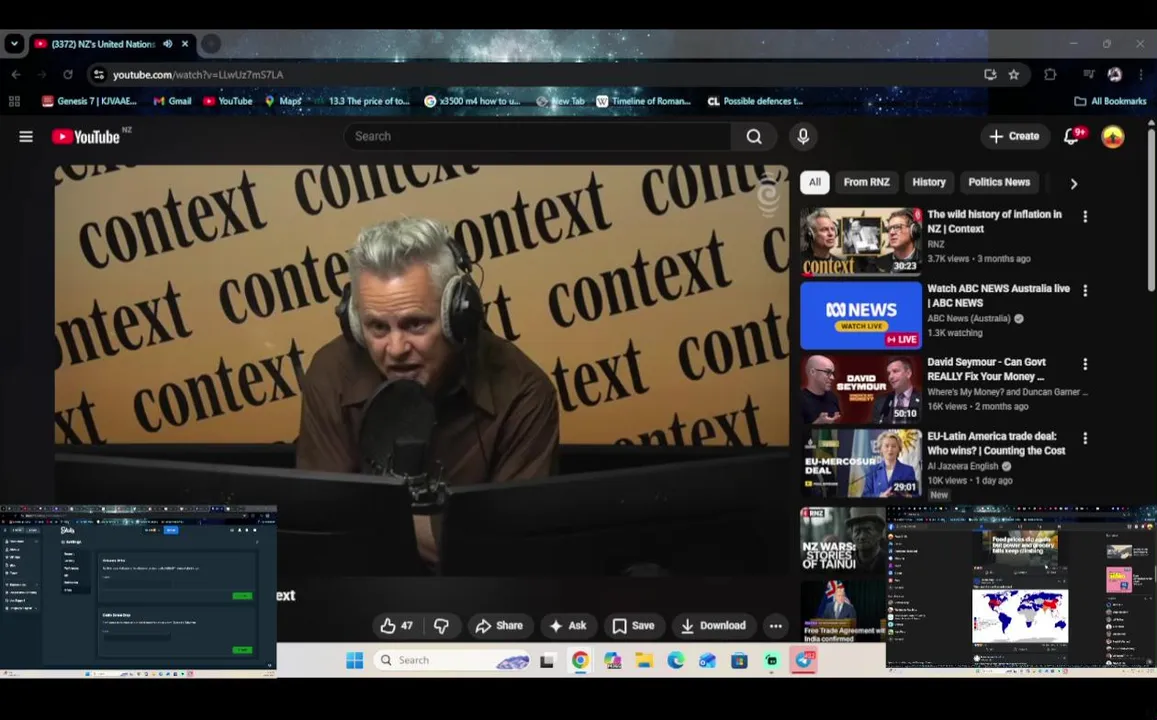Open David Seymour video thumbnail
This screenshot has height=720, width=1157.
click(861, 389)
